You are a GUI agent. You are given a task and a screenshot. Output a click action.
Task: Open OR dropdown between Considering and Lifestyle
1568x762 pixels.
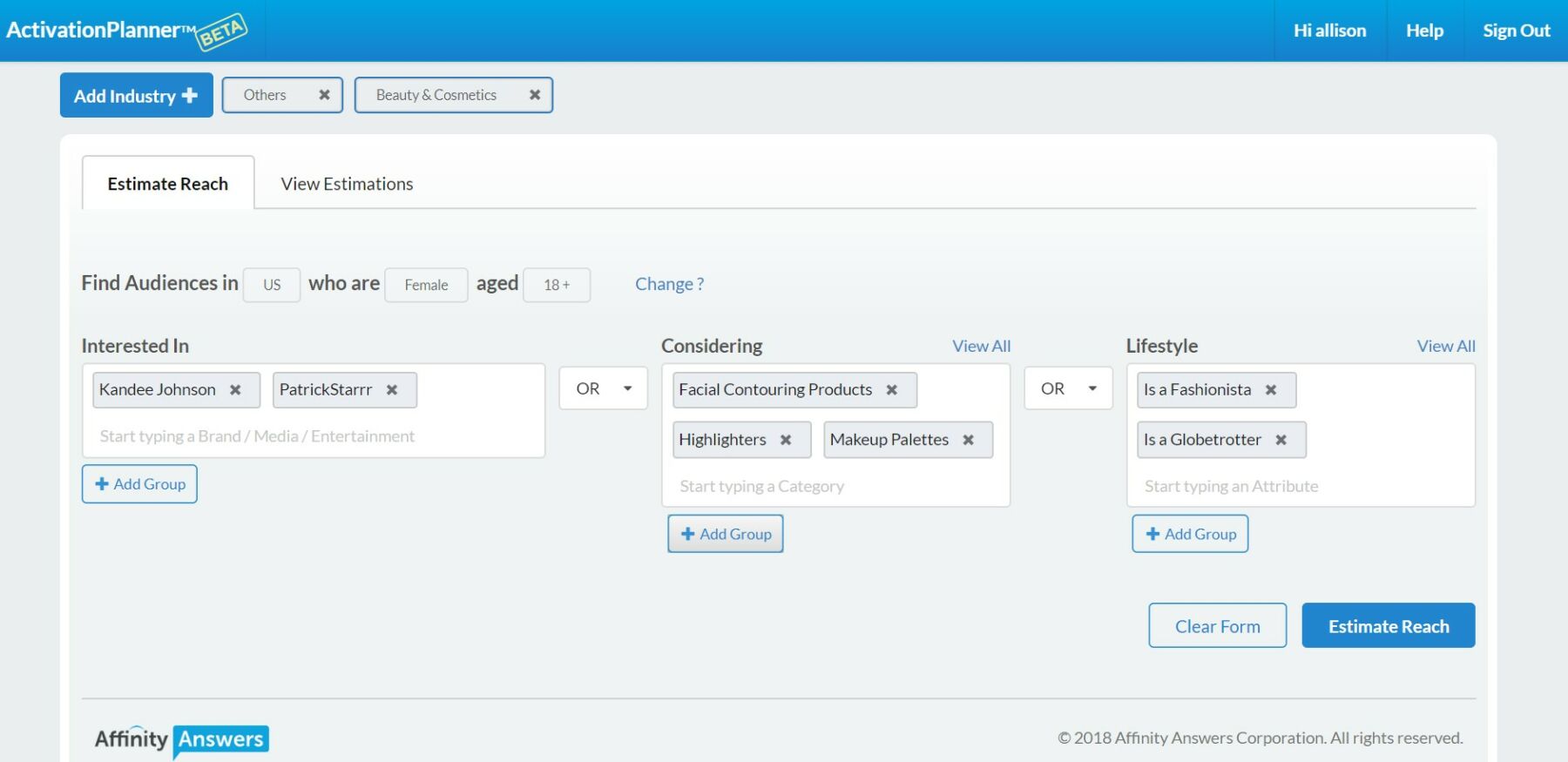[x=1068, y=388]
